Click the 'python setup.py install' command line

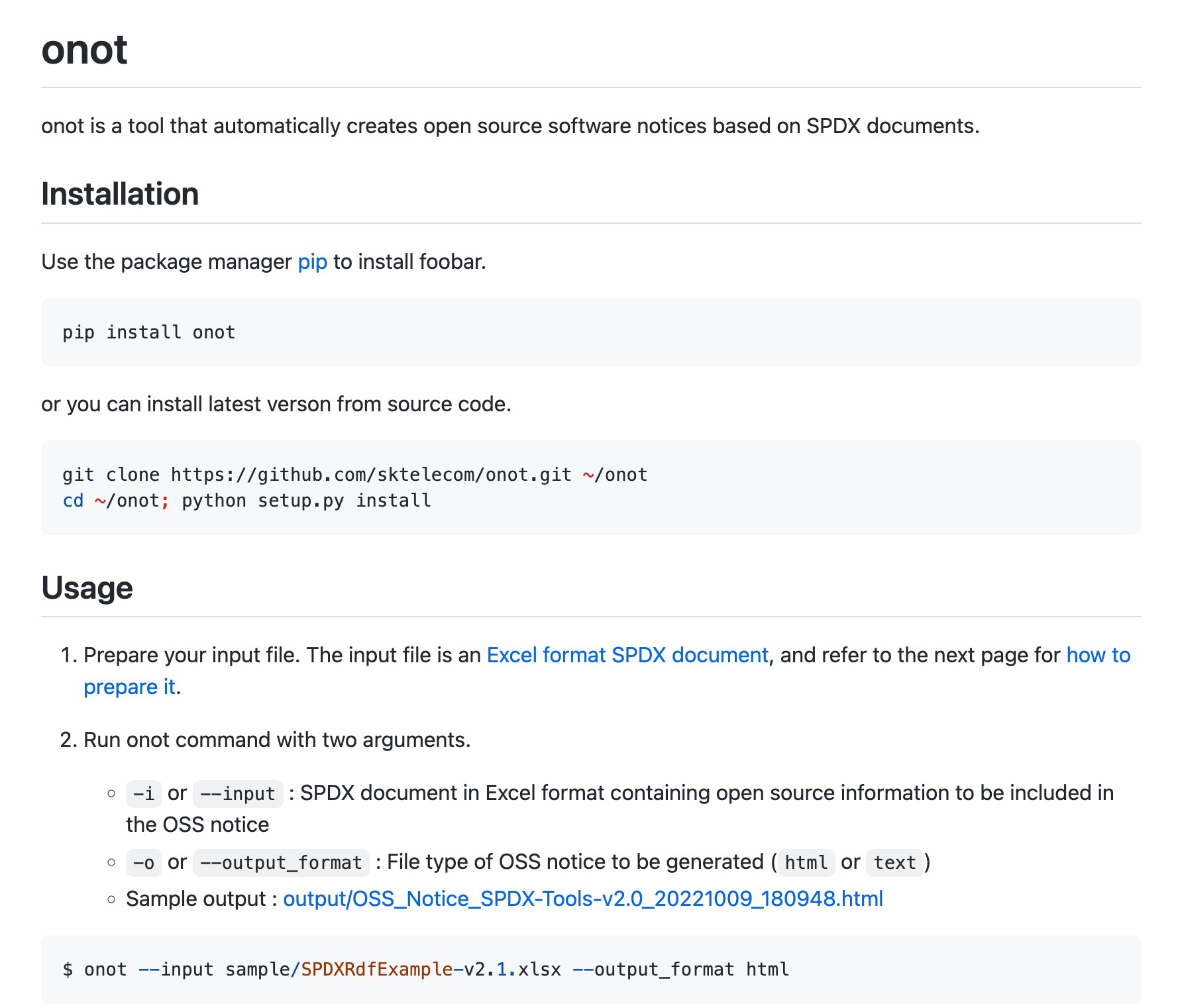(306, 500)
